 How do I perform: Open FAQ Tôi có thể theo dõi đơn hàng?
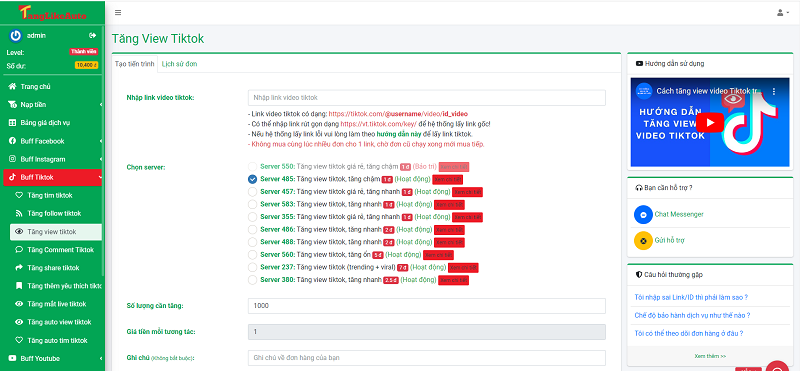pos(689,333)
